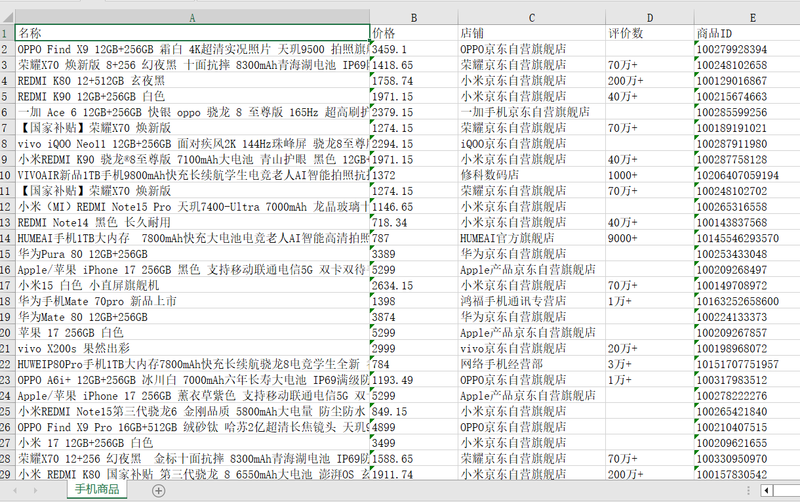This screenshot has width=800, height=502.
Task: Select the 评价数 header cell
Action: (x=649, y=33)
